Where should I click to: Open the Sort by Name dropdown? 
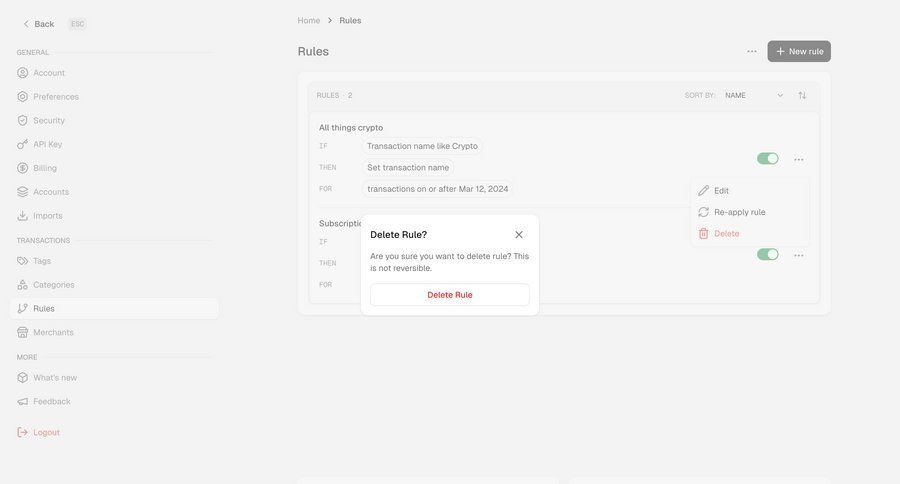pyautogui.click(x=754, y=95)
